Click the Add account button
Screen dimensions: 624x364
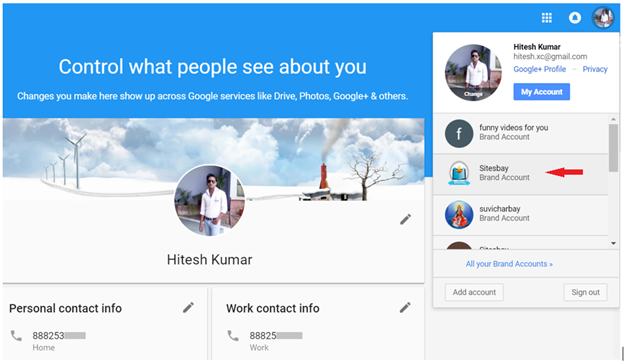[x=474, y=292]
